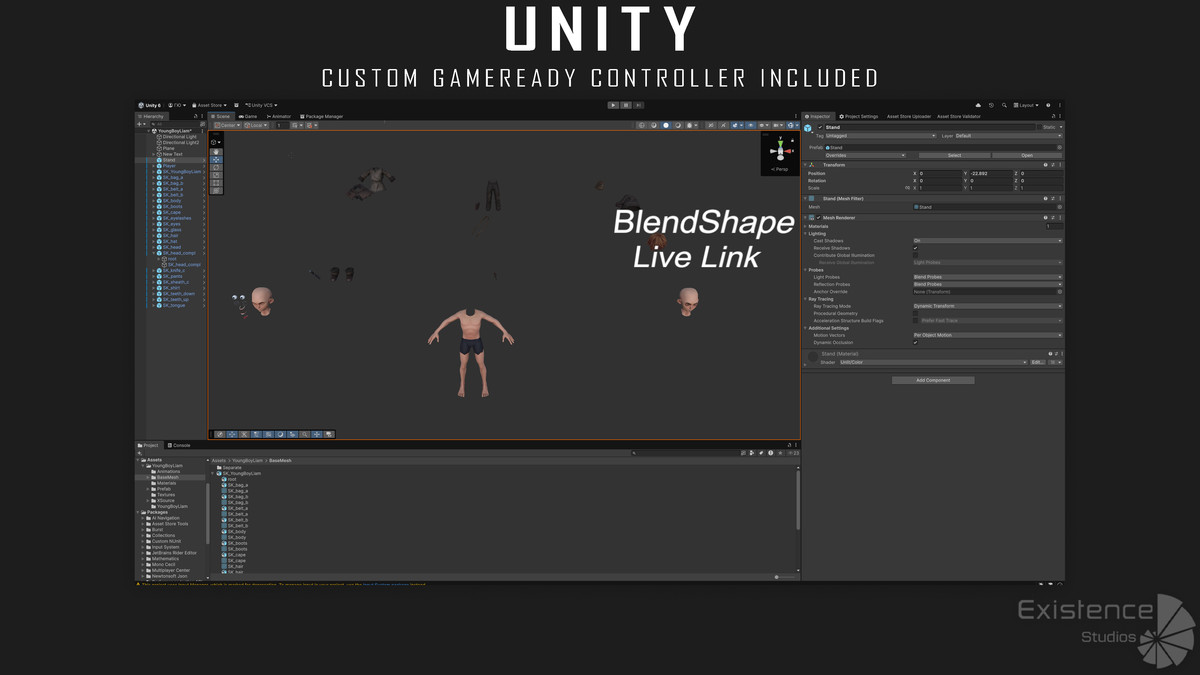The height and width of the screenshot is (675, 1200).
Task: Click the Step frame button
Action: 638,105
